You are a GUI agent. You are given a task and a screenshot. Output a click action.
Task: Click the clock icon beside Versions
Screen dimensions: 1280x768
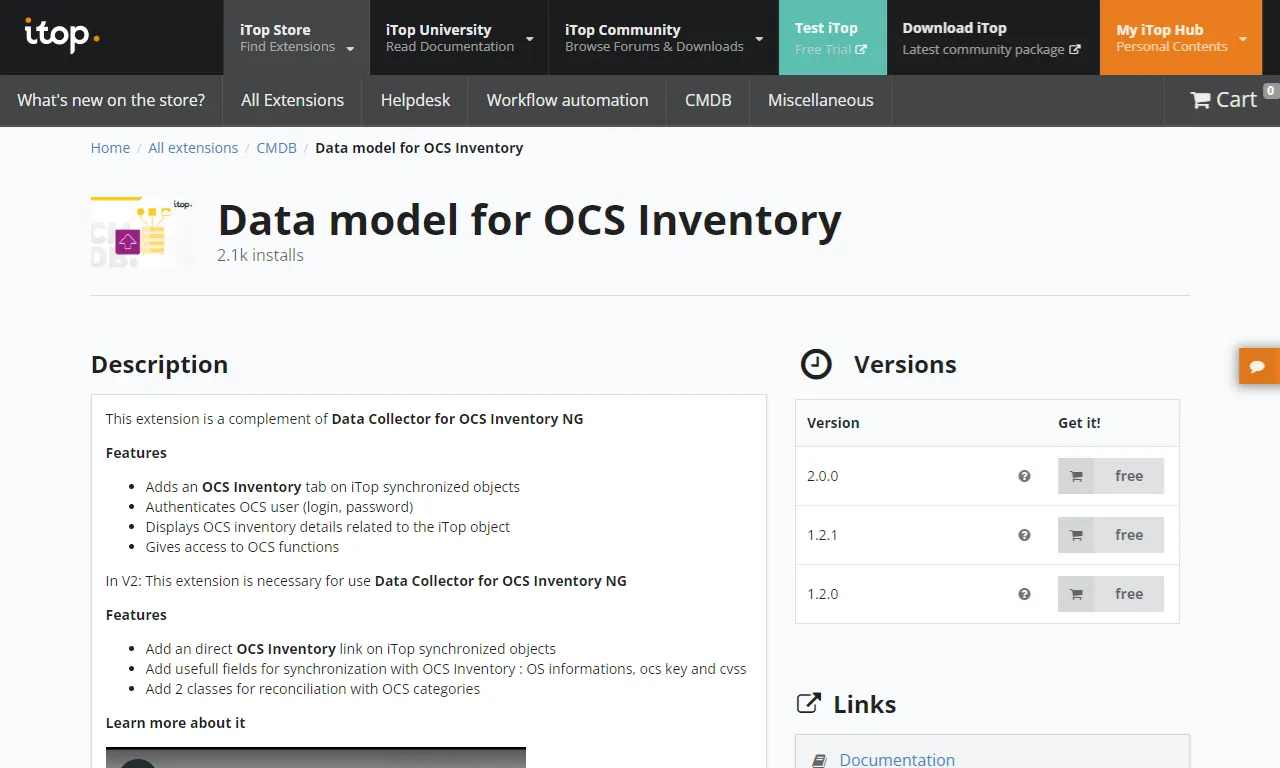[x=816, y=364]
